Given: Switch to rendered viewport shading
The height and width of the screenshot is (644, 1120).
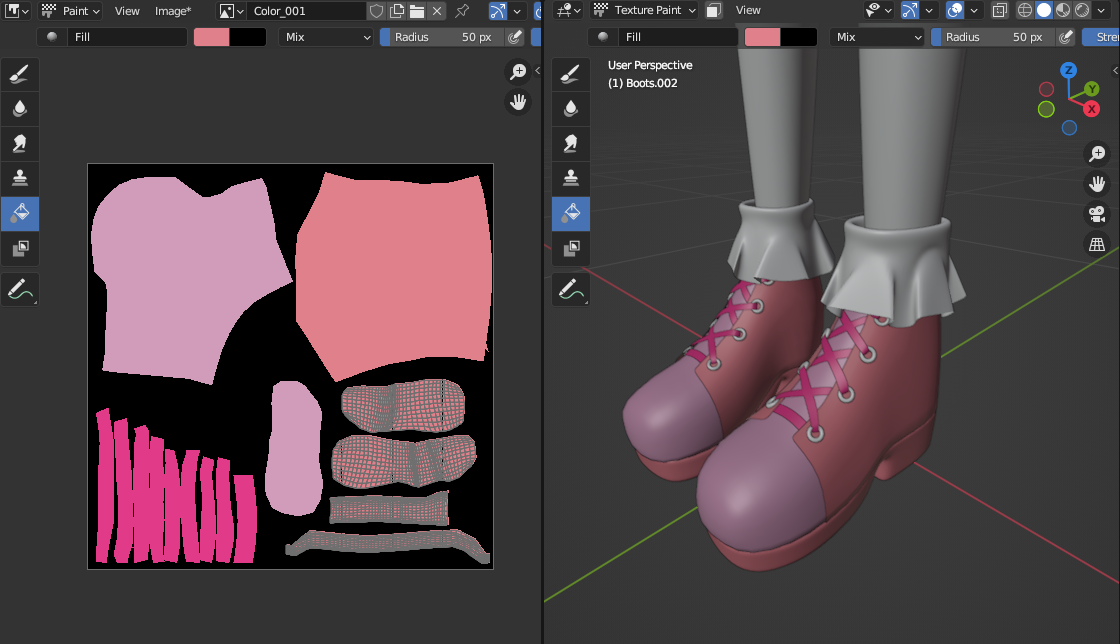Looking at the screenshot, I should click(x=1082, y=10).
